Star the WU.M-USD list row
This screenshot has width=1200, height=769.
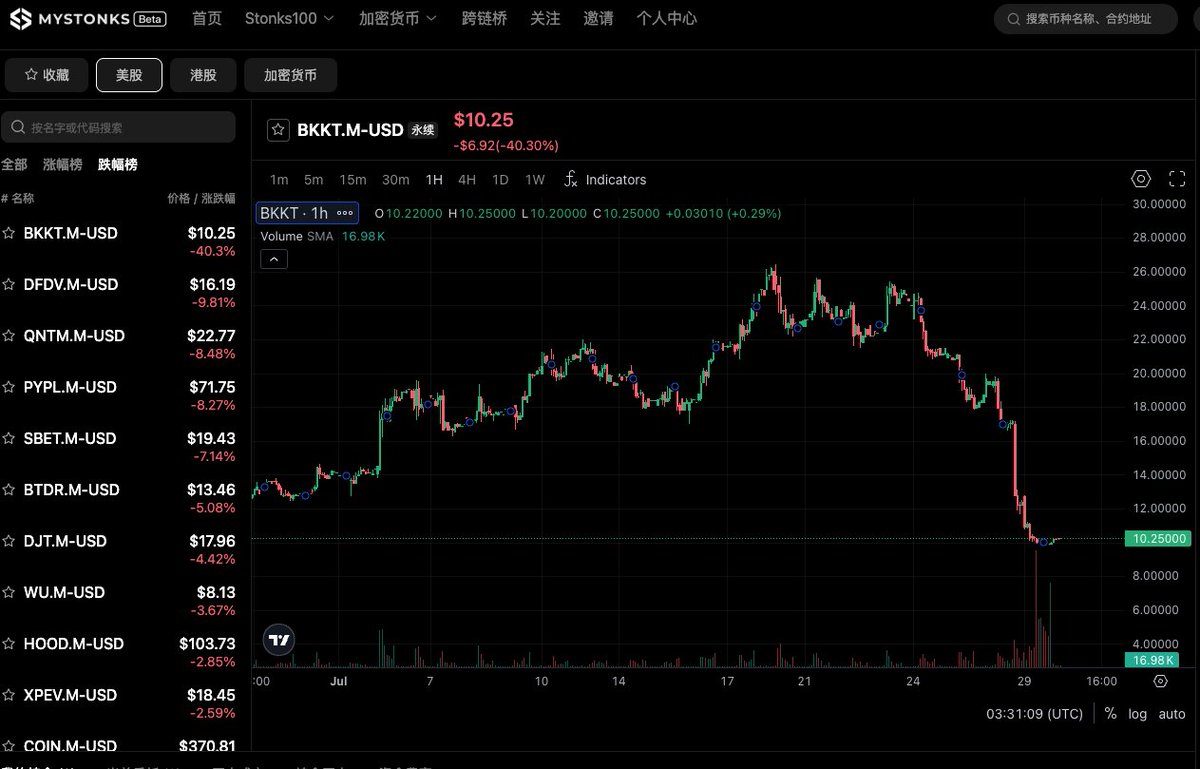coord(9,593)
